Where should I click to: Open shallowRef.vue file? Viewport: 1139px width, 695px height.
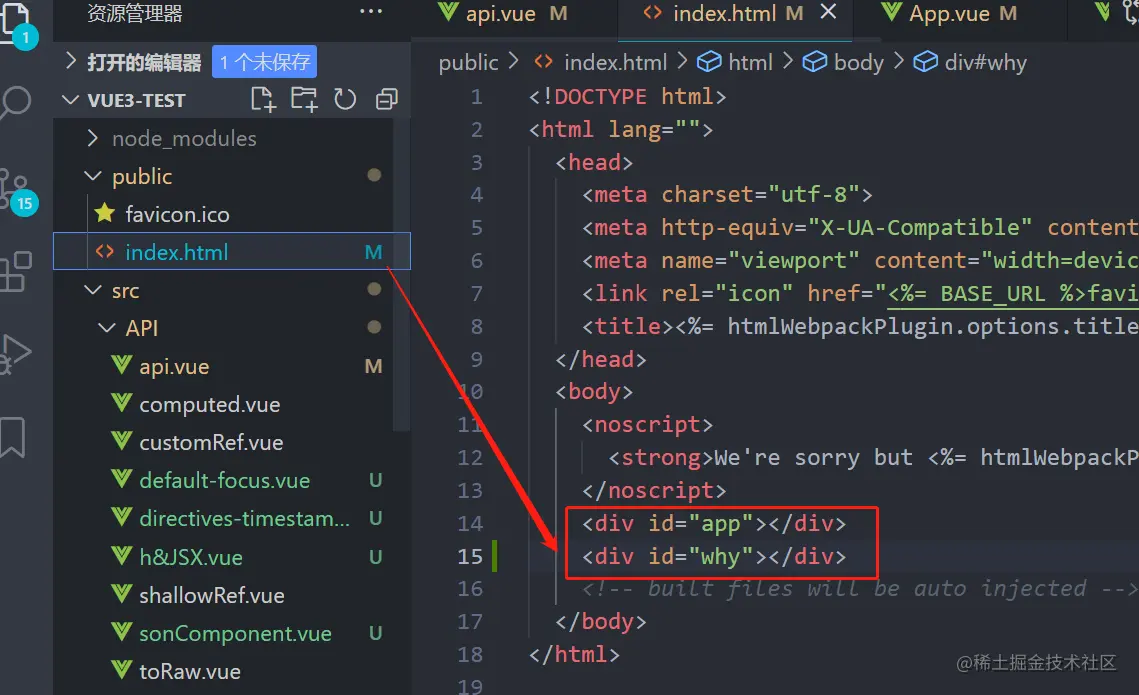211,596
